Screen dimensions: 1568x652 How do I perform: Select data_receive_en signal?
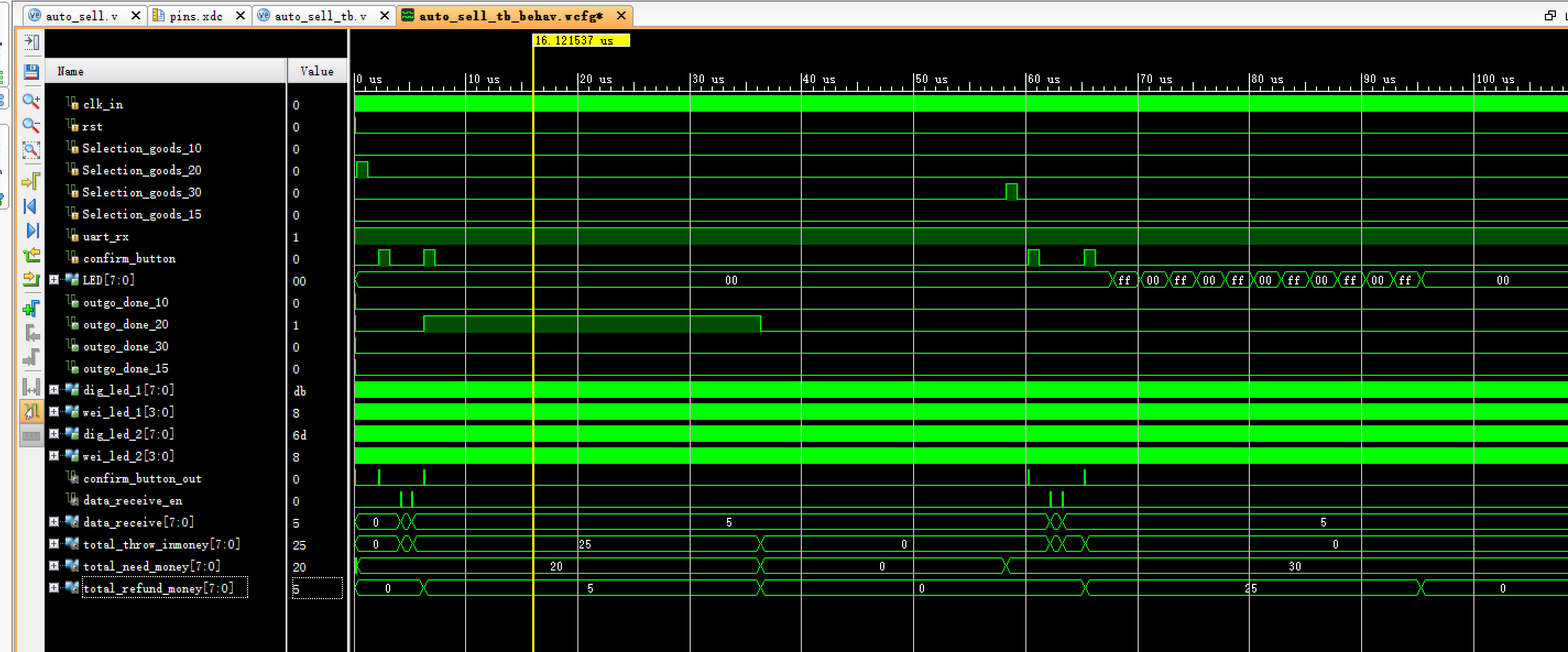click(x=133, y=500)
